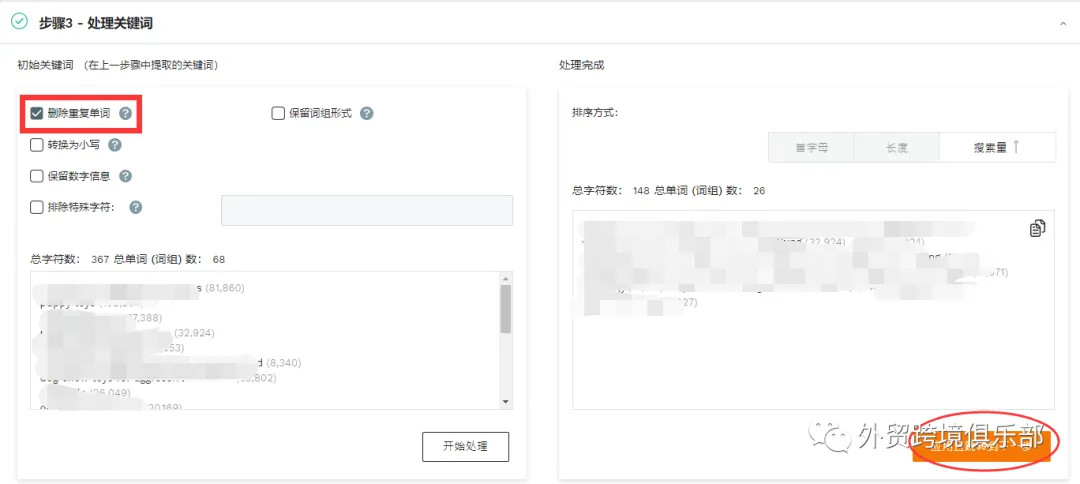Open help icon beside 保留词组形式

367,113
